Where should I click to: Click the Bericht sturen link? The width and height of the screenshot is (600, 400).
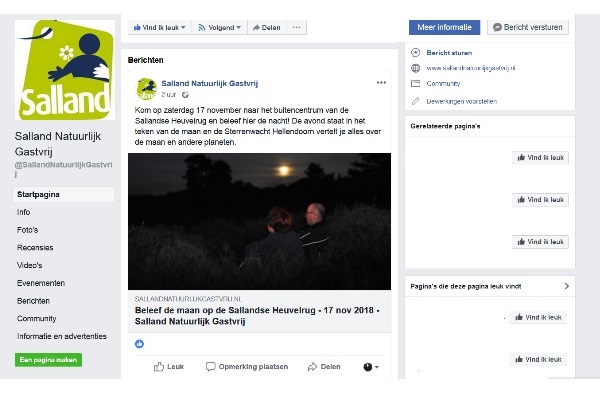(449, 53)
